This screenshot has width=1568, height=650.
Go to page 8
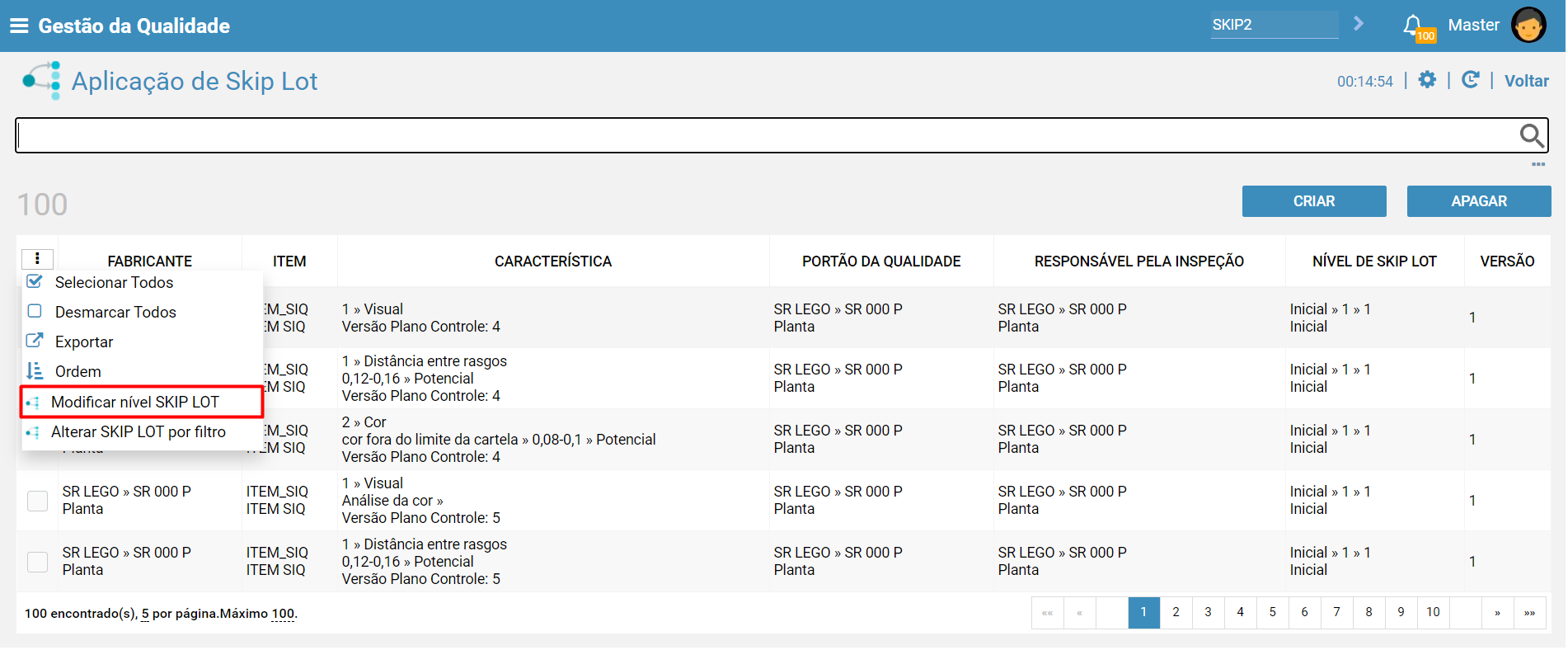click(1368, 612)
